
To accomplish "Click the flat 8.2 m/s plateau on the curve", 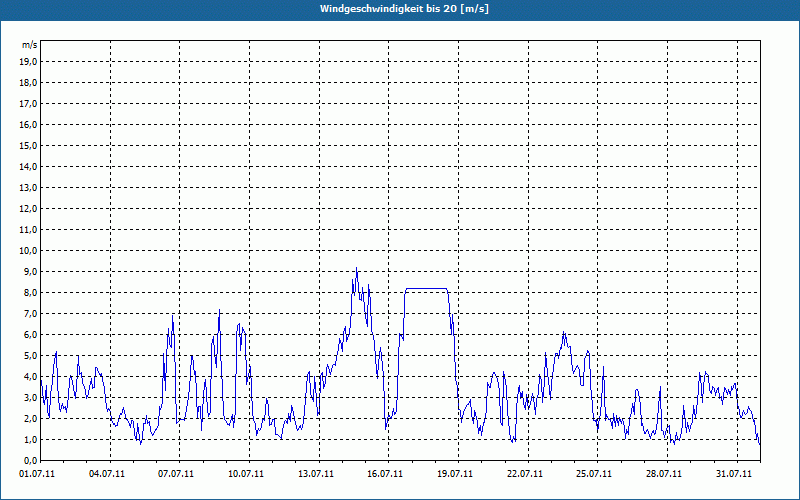I will point(427,289).
